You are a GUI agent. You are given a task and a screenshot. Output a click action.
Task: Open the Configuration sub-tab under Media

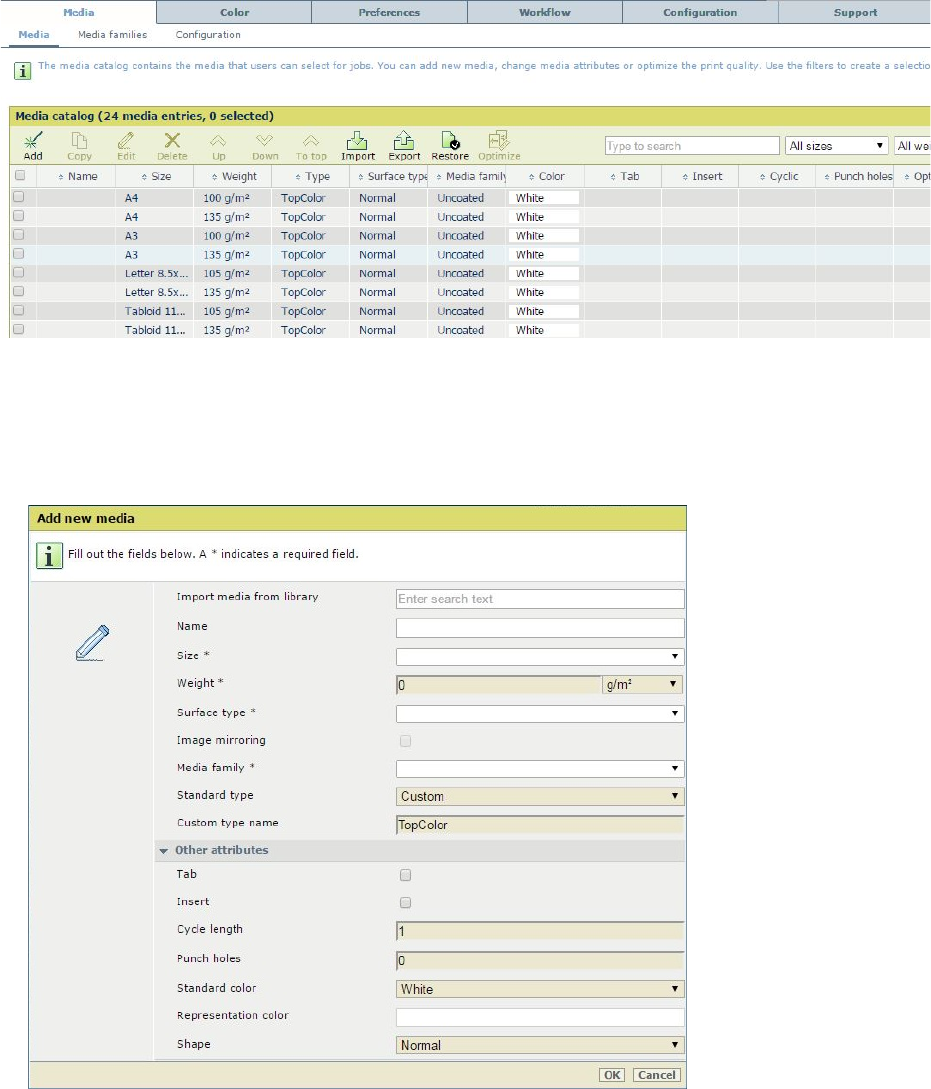click(x=208, y=35)
